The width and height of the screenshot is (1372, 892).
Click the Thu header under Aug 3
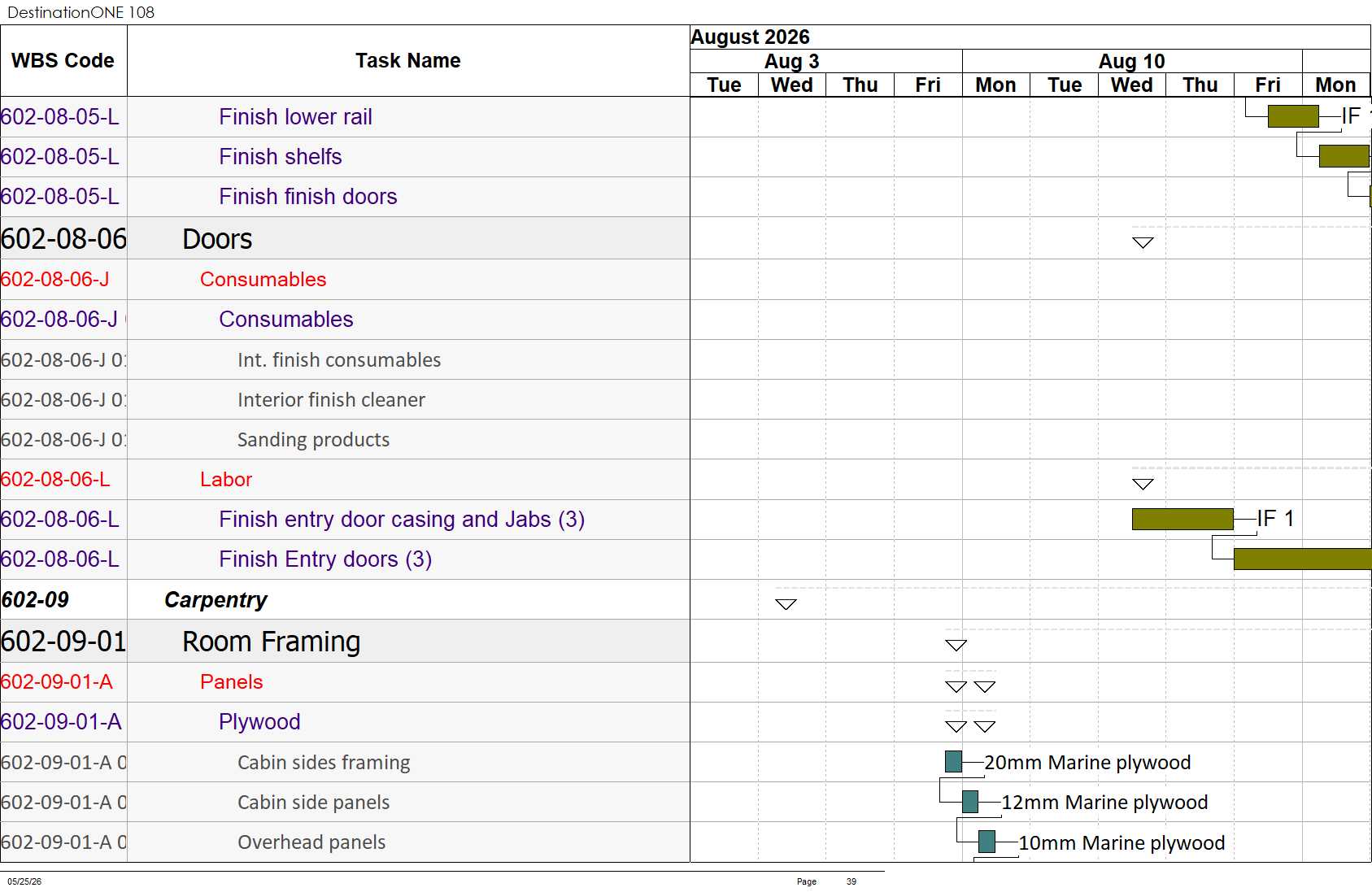pyautogui.click(x=860, y=85)
